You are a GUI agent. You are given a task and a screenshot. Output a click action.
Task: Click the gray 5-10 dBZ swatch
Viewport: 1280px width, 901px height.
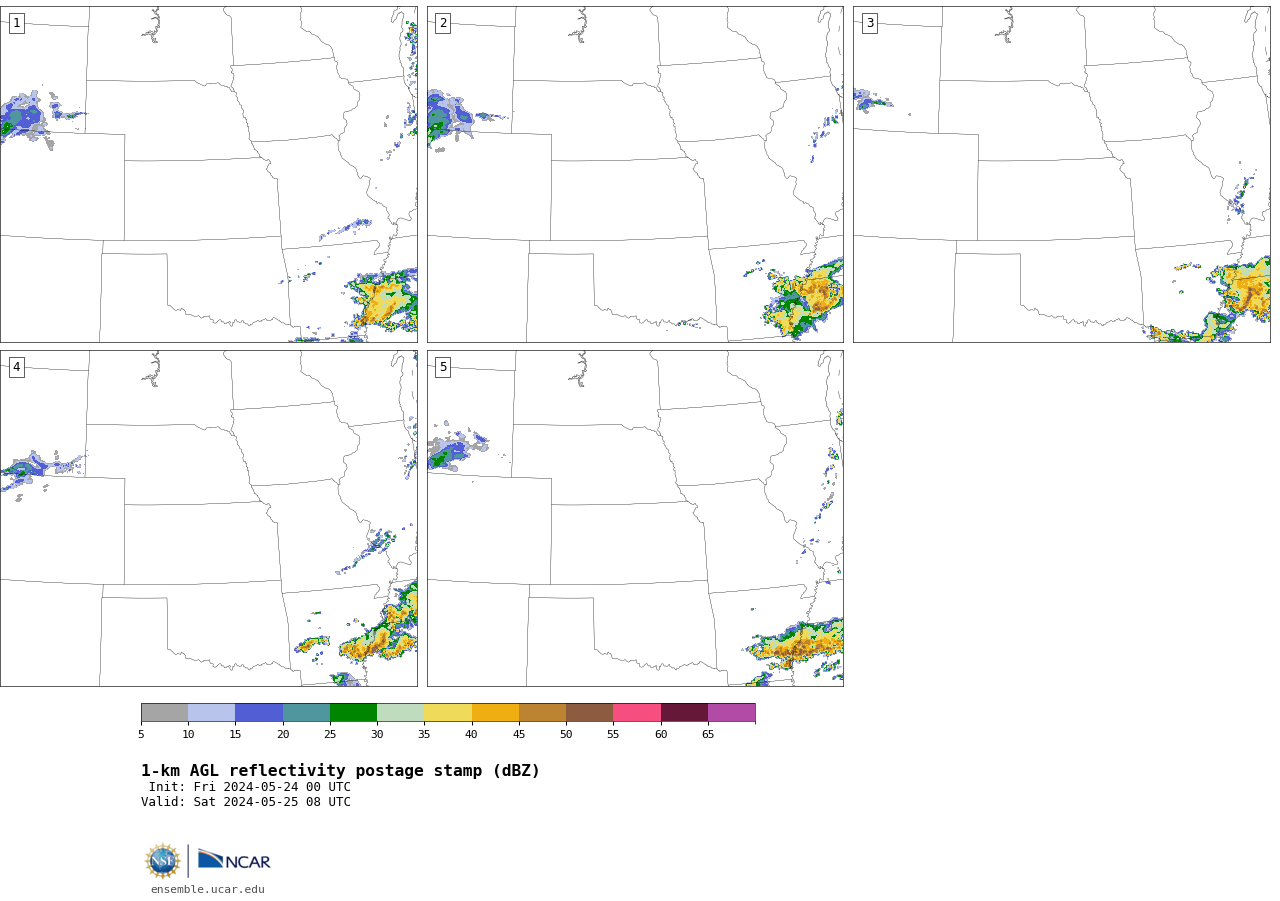(164, 713)
